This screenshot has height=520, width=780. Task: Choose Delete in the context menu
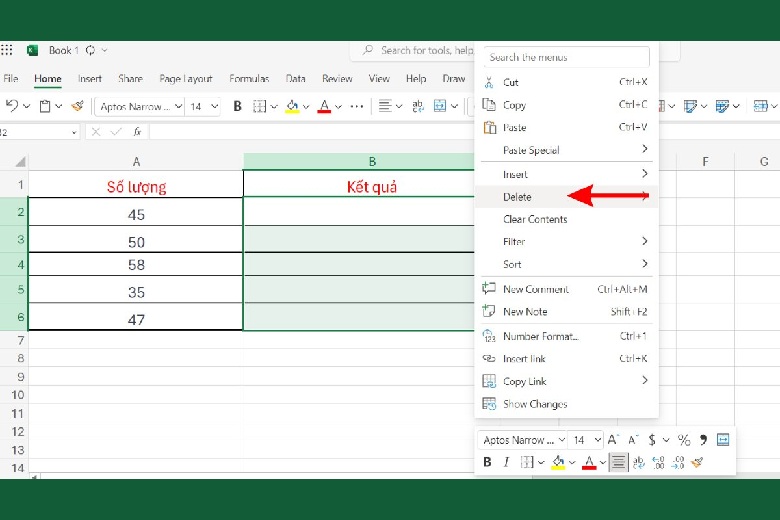click(x=567, y=197)
